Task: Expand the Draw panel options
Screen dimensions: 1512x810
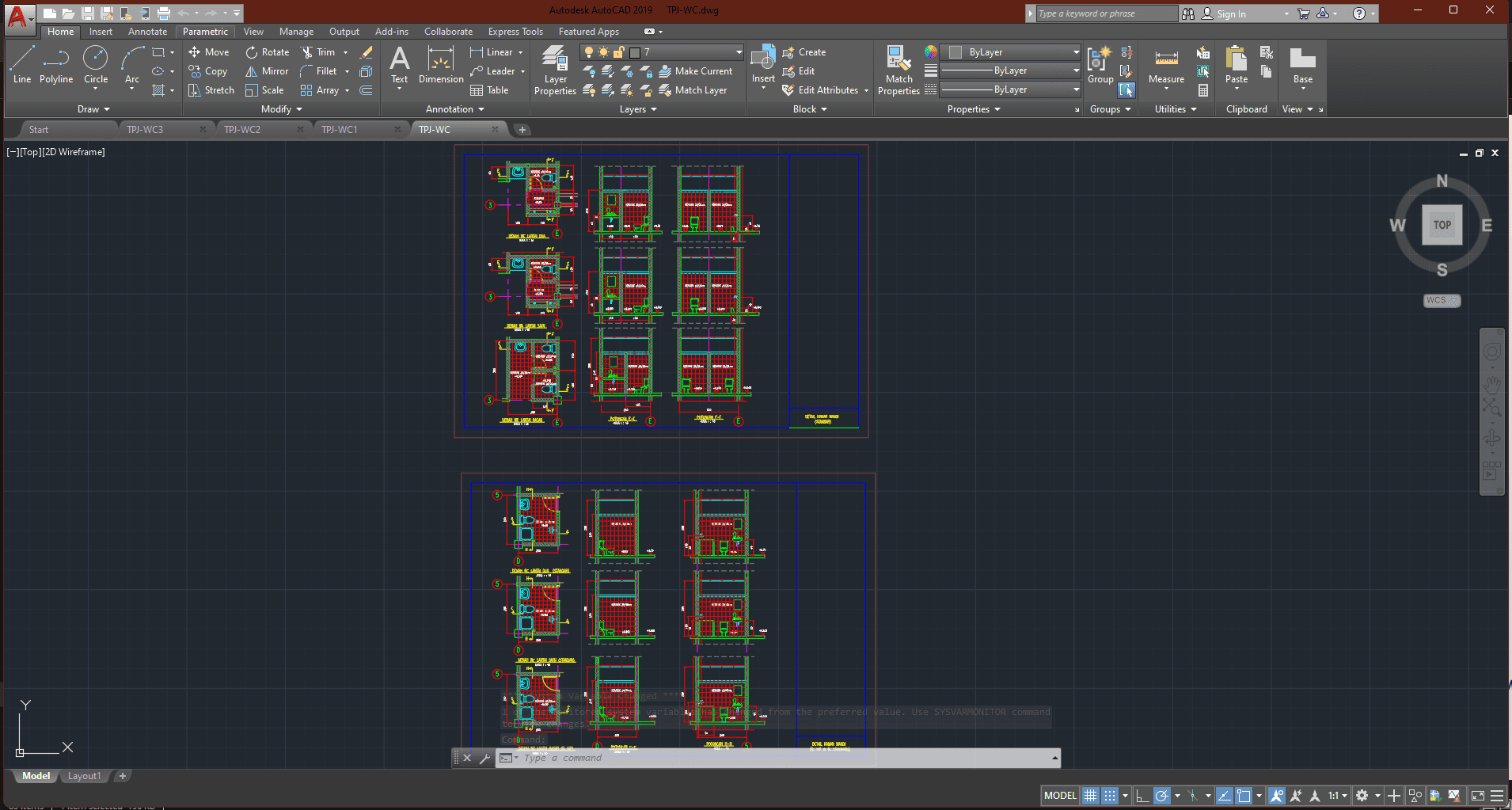Action: [93, 109]
